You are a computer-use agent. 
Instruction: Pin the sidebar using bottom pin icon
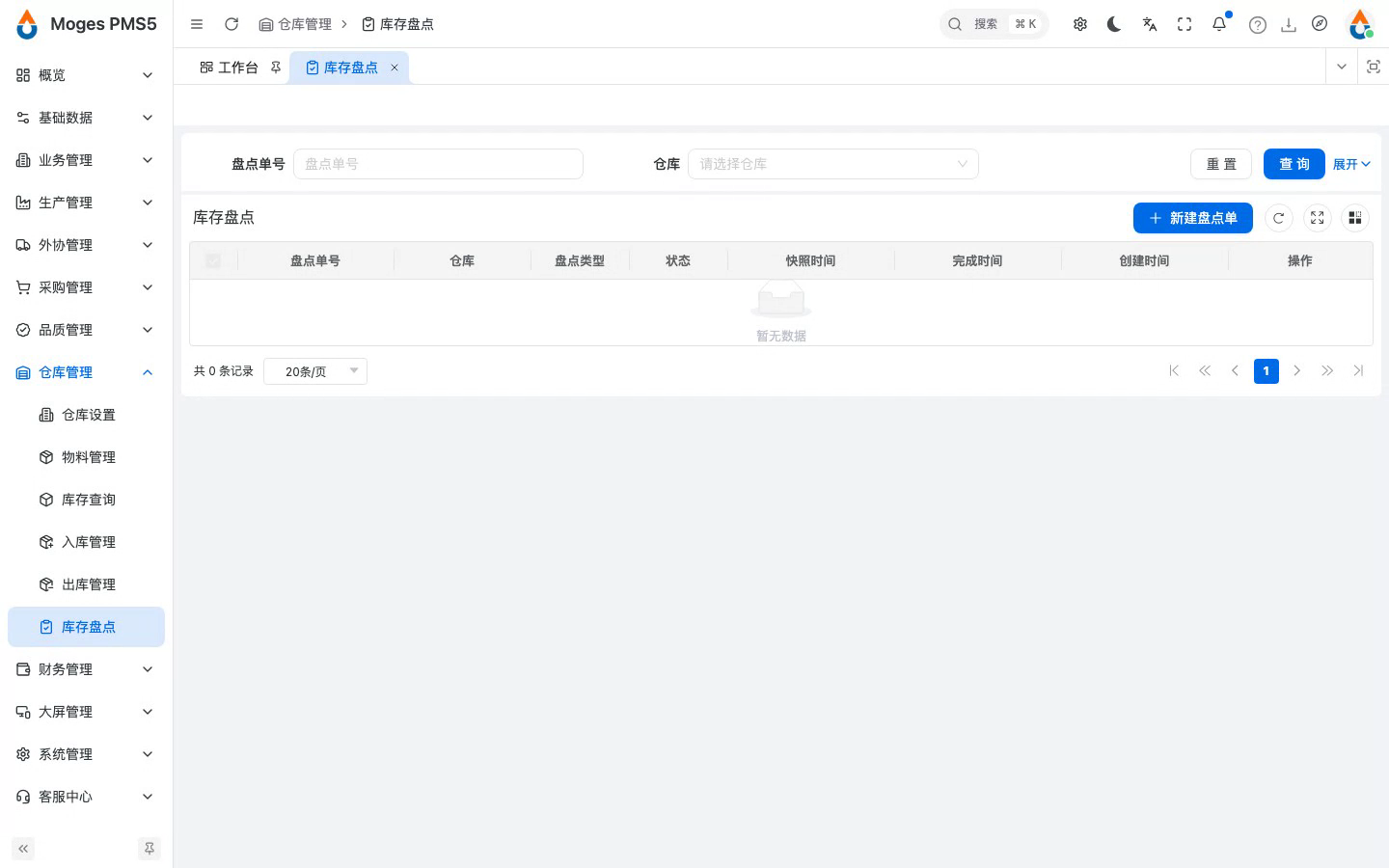tap(150, 849)
